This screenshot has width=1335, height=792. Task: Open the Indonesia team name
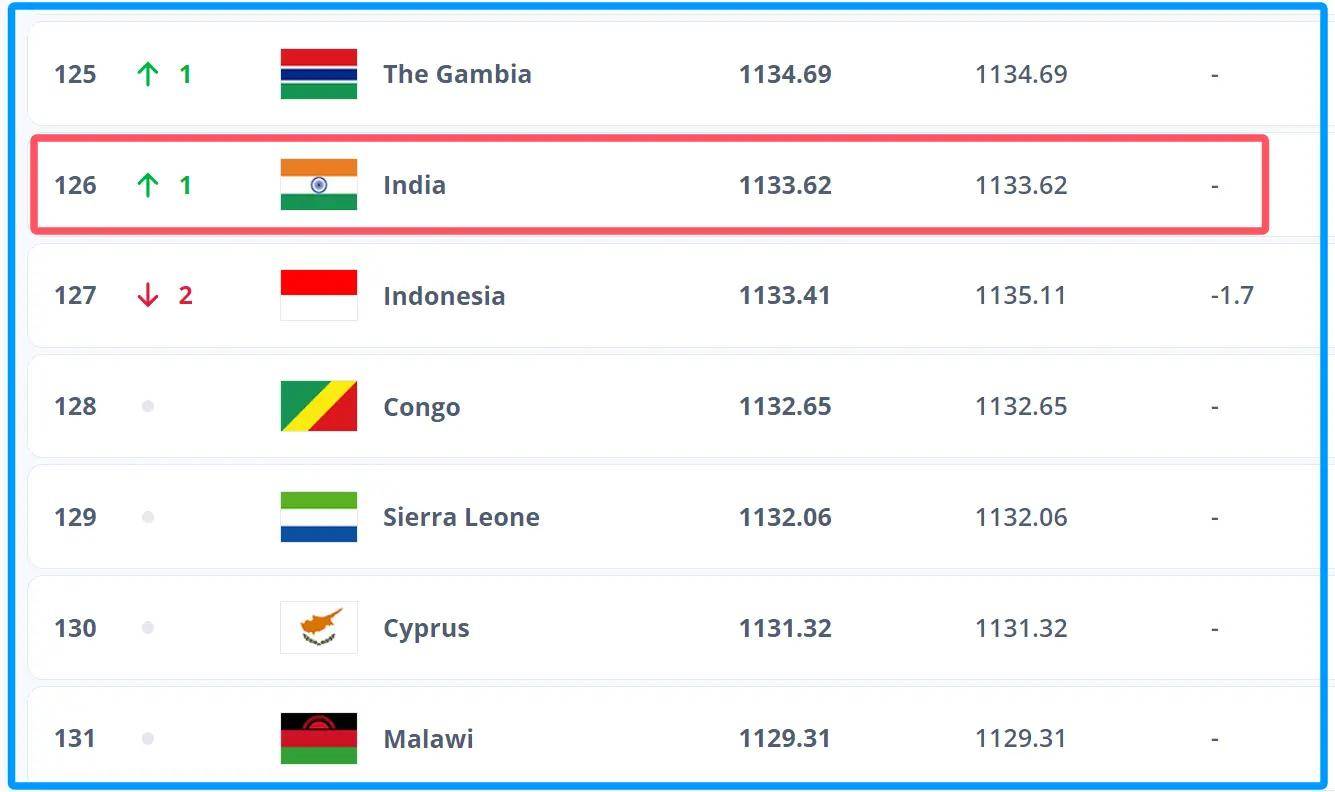coord(444,296)
